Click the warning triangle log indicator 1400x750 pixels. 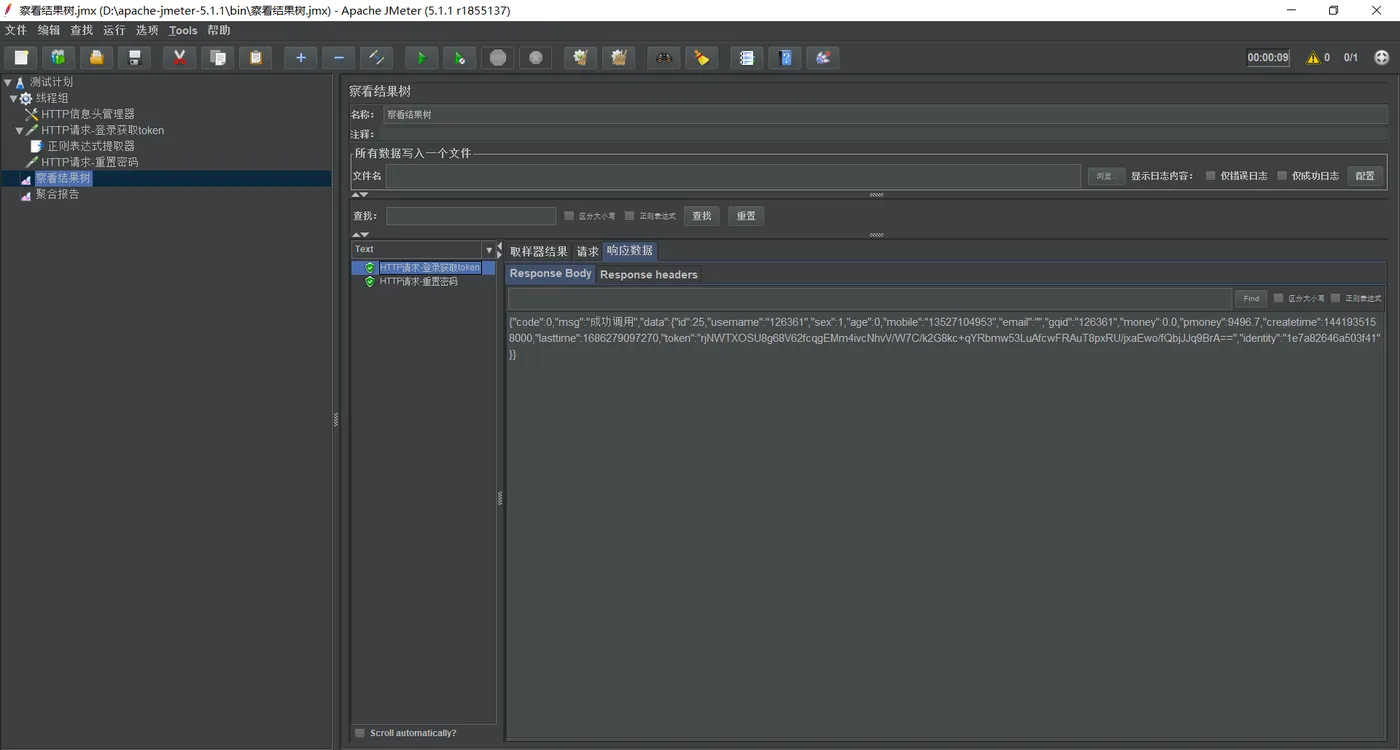tap(1313, 58)
